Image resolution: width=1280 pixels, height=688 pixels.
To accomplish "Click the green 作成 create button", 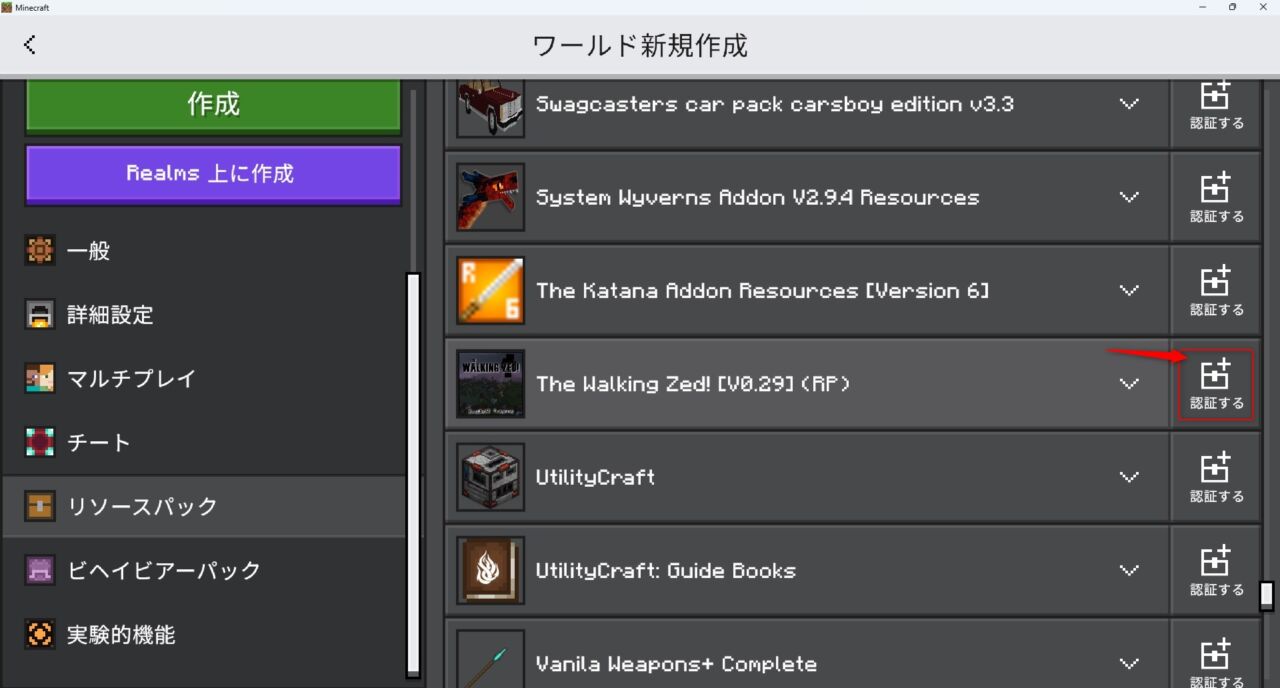I will point(213,104).
